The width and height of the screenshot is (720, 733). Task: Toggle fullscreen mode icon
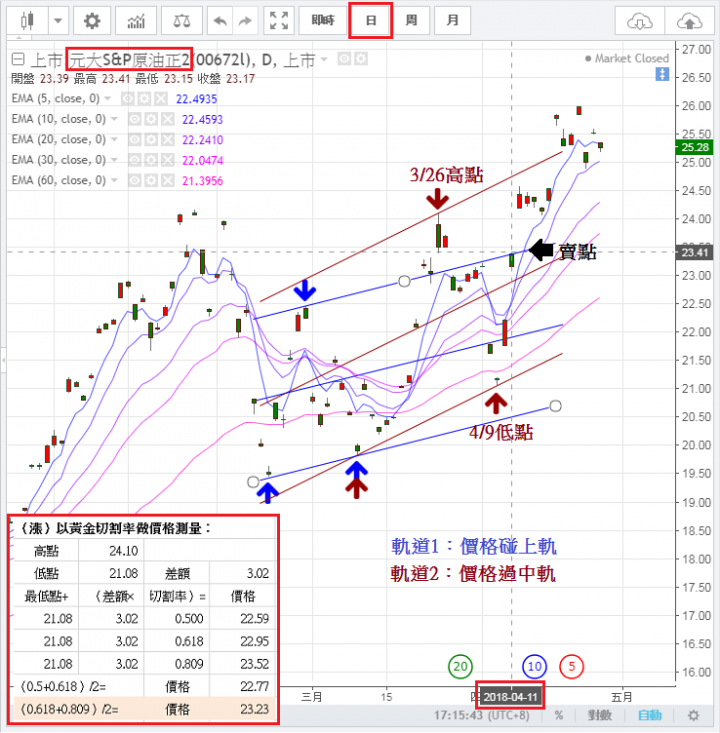pos(279,21)
